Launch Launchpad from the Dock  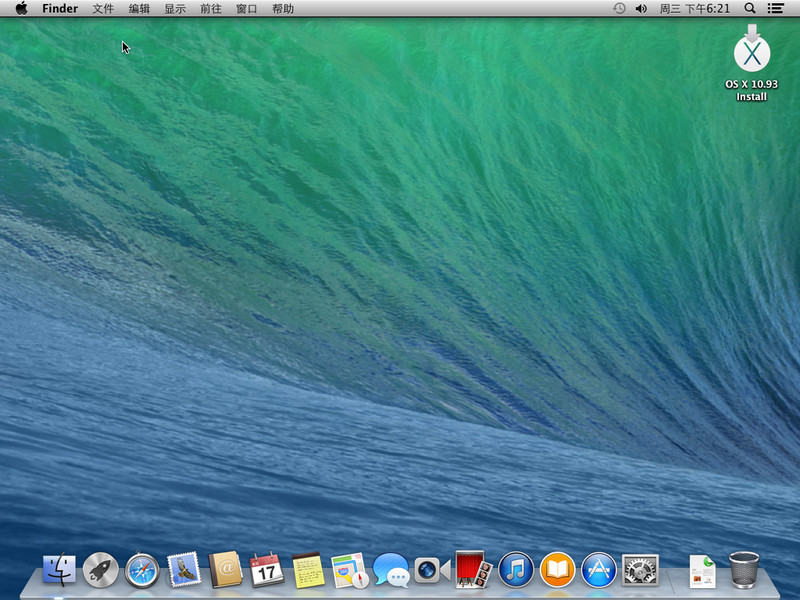tap(99, 572)
